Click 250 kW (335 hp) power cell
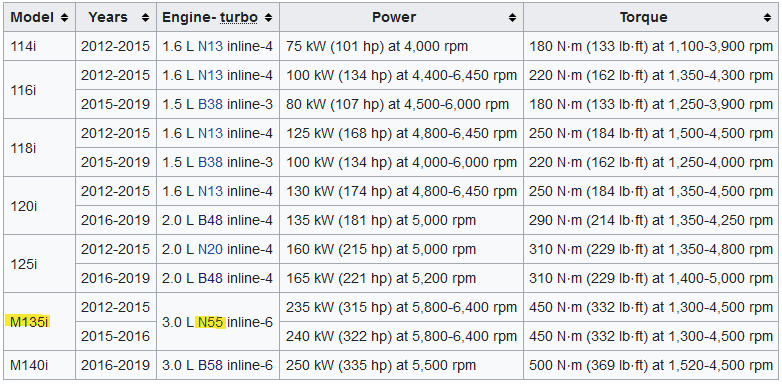Viewport: 782px width, 384px height. click(401, 365)
